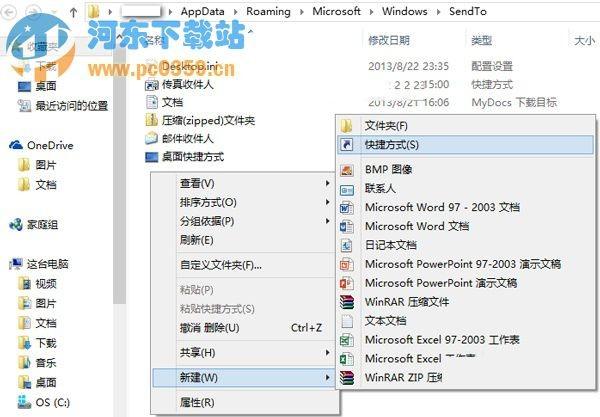Sort by 修改日期 column header
Image resolution: width=600 pixels, height=417 pixels.
(x=389, y=40)
